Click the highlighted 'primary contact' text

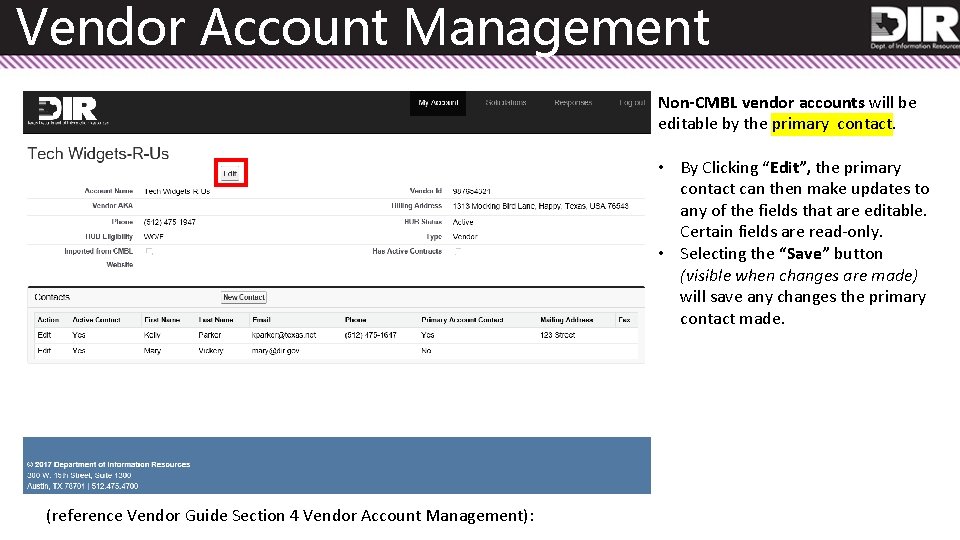(832, 124)
